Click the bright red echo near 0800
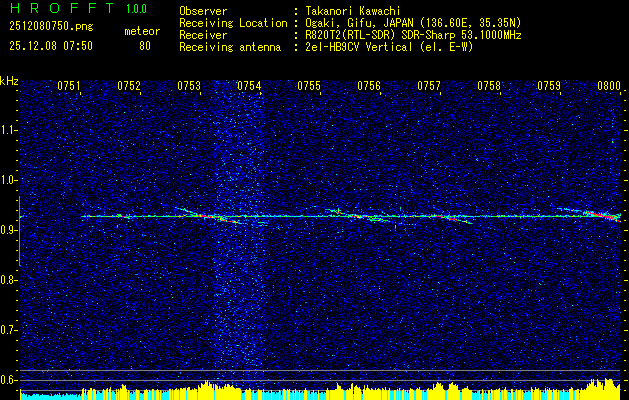Viewport: 629px width, 400px height. (601, 215)
